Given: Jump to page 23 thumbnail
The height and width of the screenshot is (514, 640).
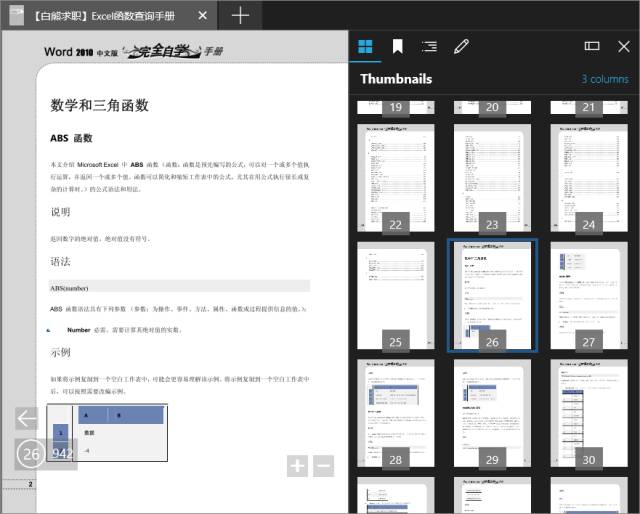Looking at the screenshot, I should coord(492,178).
